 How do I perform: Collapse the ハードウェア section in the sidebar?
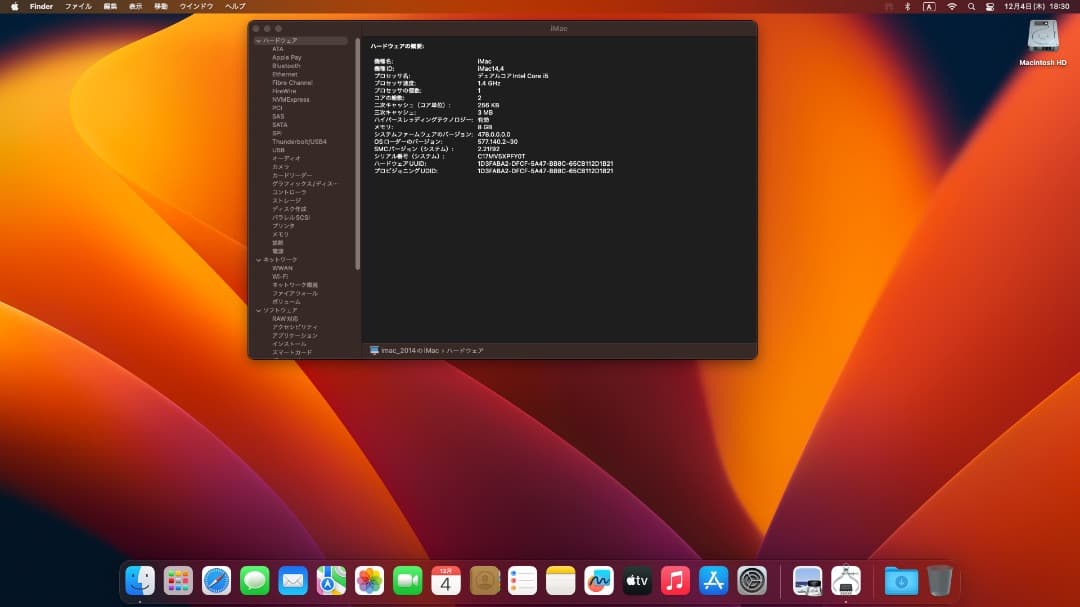[x=259, y=41]
